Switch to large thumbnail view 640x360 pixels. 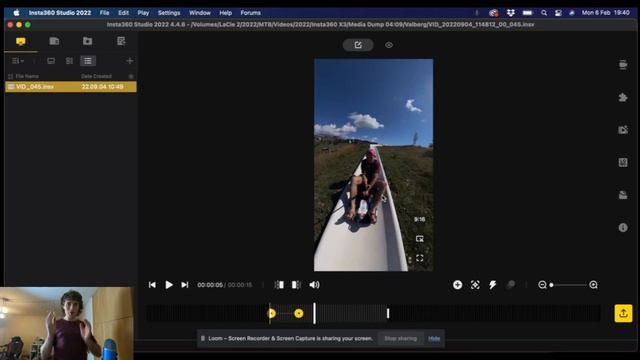click(x=51, y=61)
